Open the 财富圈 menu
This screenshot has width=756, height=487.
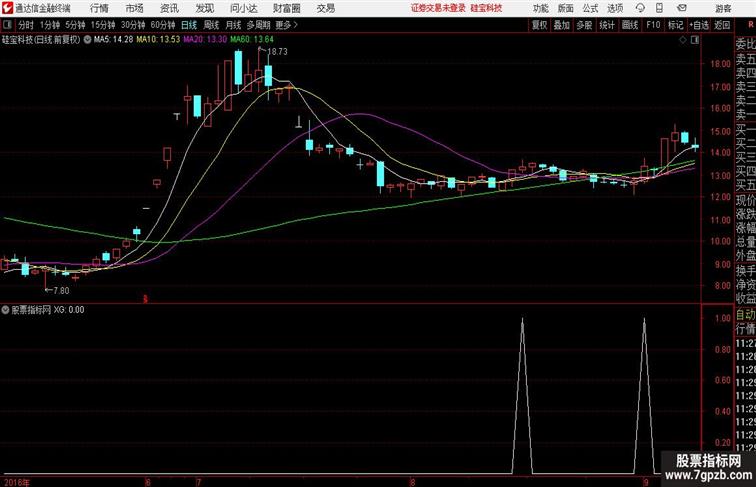click(287, 8)
